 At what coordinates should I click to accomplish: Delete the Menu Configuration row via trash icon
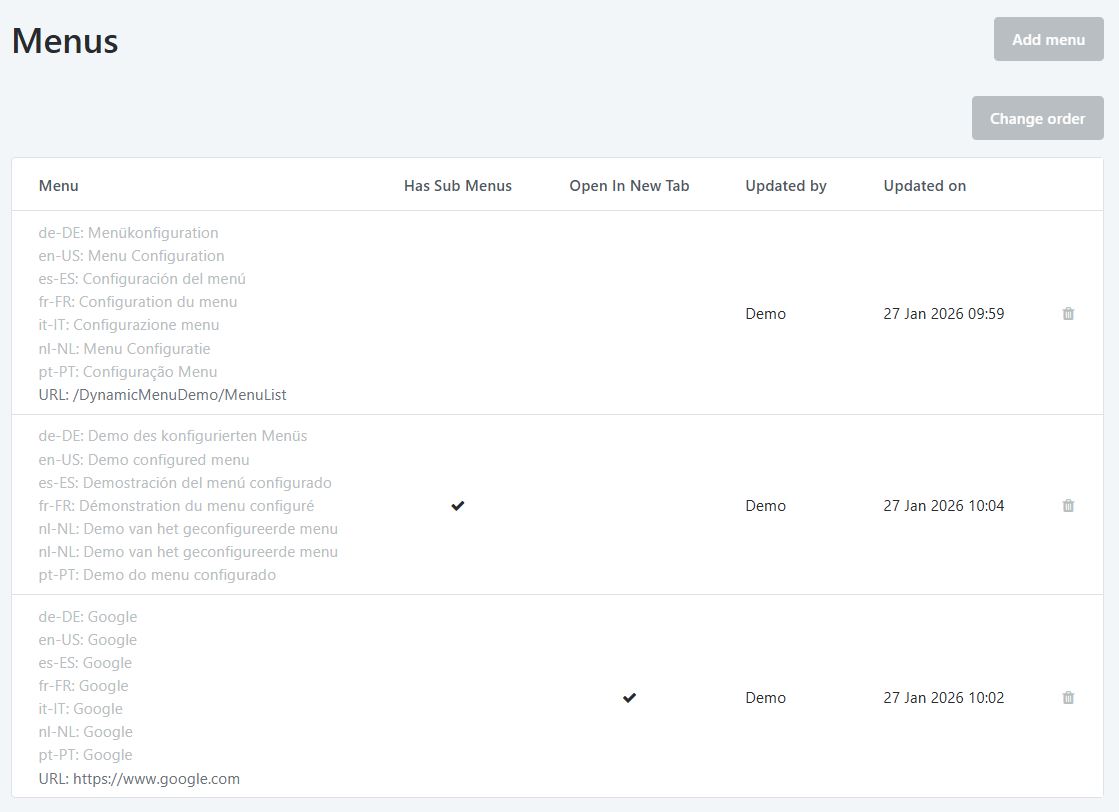point(1068,313)
